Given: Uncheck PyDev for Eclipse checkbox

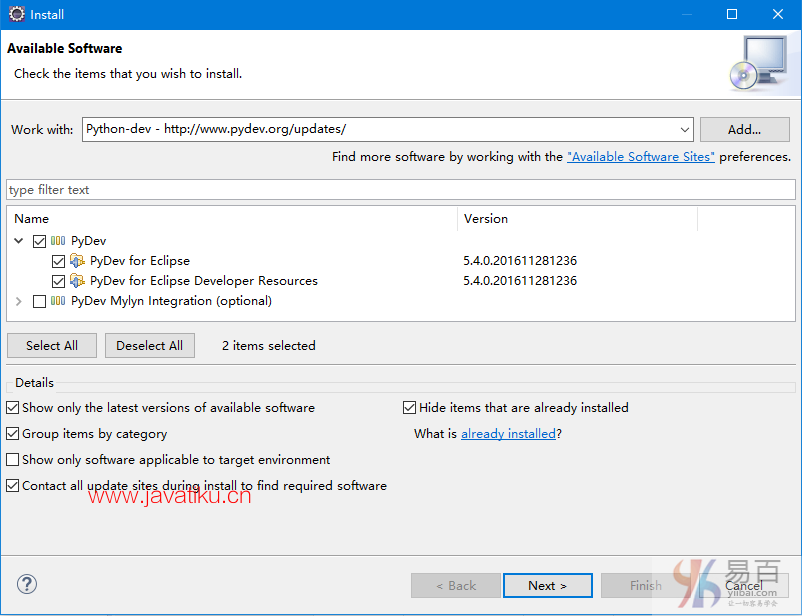Looking at the screenshot, I should pyautogui.click(x=58, y=261).
